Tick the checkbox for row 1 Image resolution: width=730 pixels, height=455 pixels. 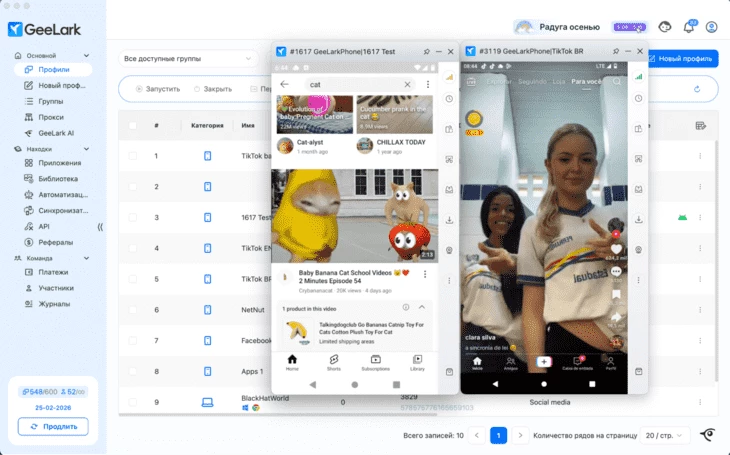tap(133, 156)
